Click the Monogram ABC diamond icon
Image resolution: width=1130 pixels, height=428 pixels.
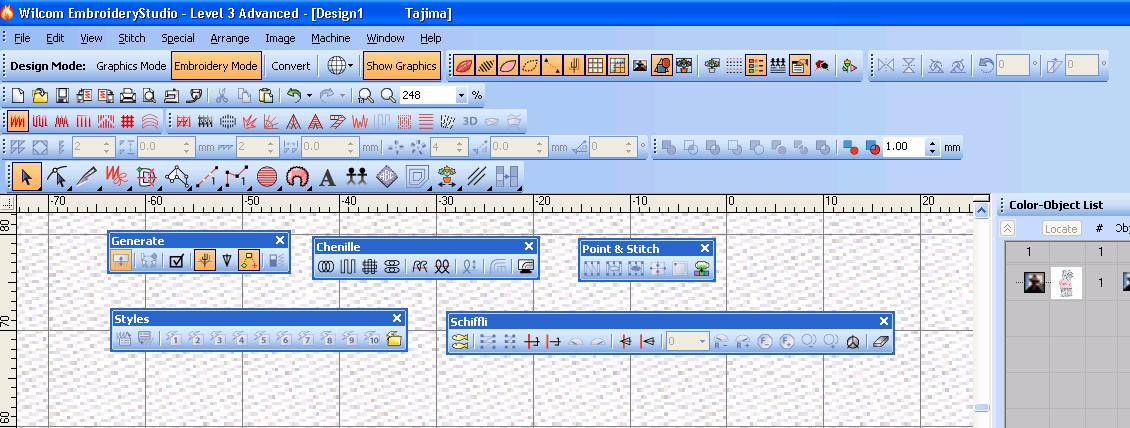pos(388,177)
